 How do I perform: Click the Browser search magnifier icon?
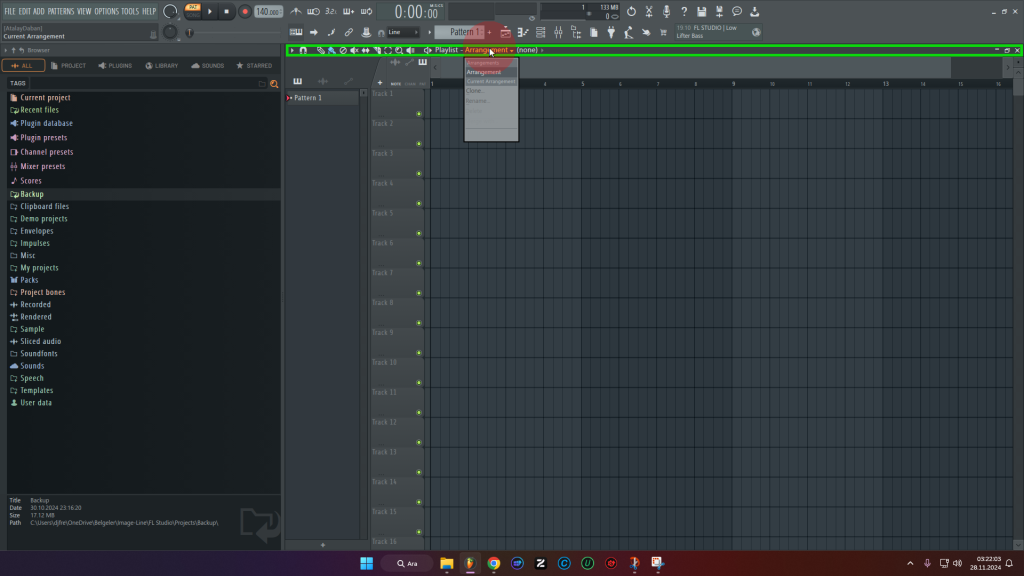tap(274, 84)
